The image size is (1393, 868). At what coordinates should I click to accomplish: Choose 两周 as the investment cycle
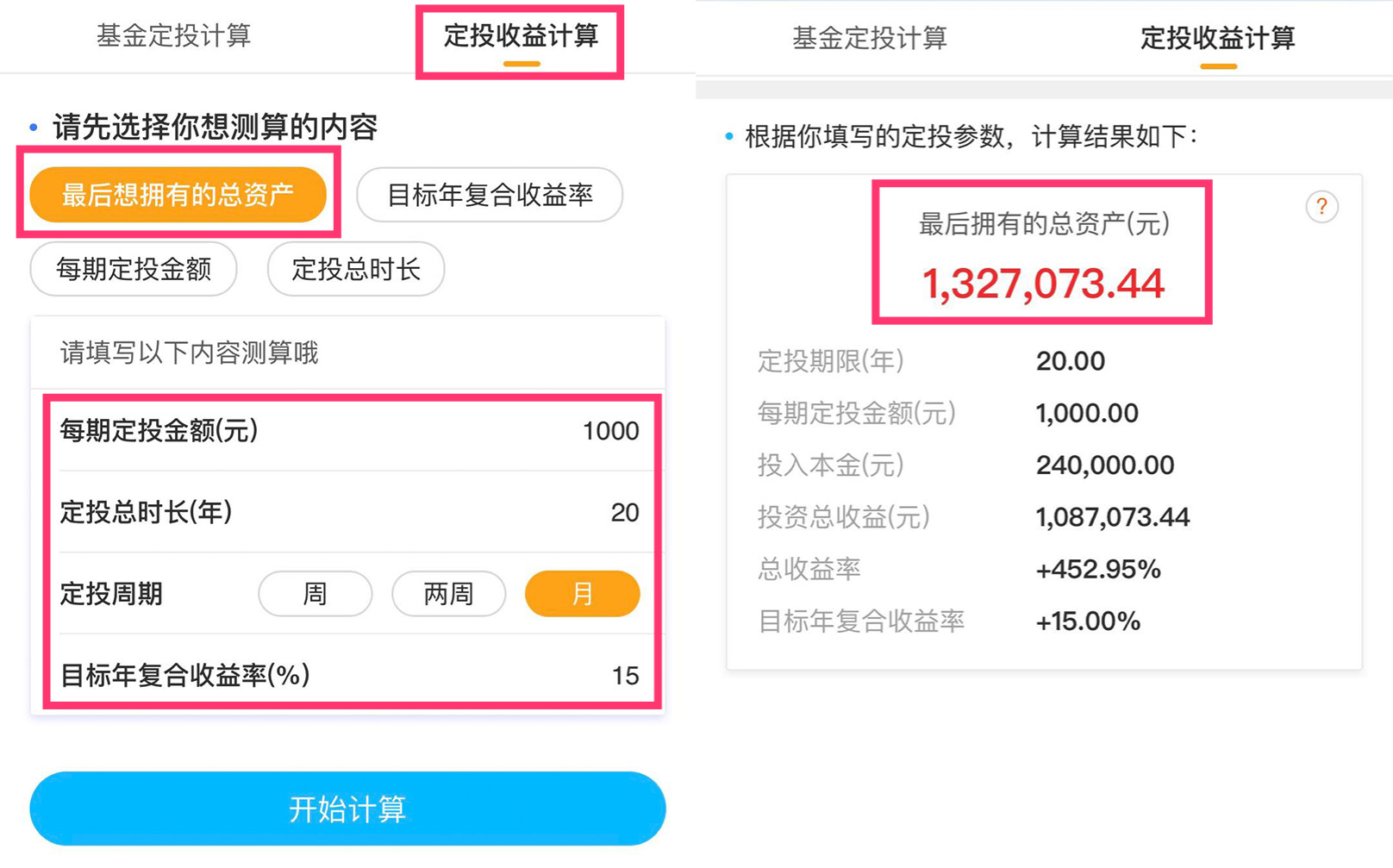click(x=448, y=593)
